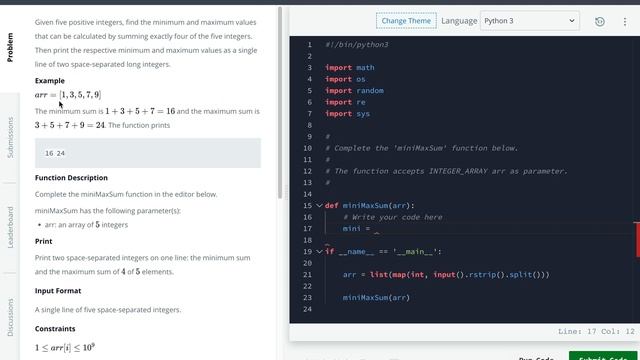Click the "Complete the 'miniMaxSum' function below" comment
The height and width of the screenshot is (360, 640).
coord(422,149)
